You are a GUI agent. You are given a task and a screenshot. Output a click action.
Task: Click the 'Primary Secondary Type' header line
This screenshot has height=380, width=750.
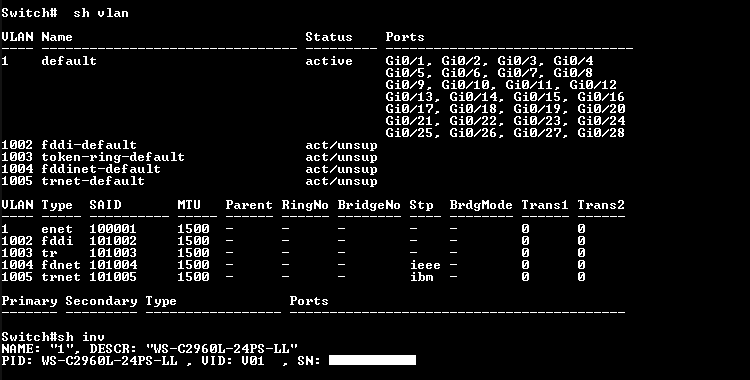point(89,301)
